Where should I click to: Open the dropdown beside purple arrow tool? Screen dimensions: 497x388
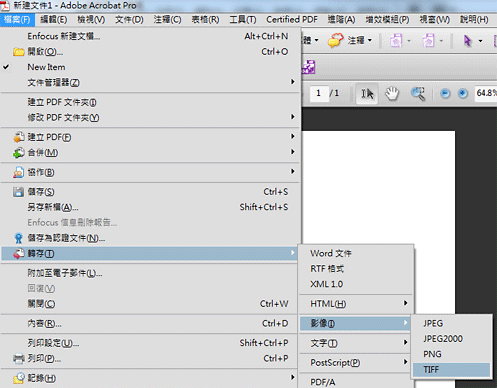480,41
